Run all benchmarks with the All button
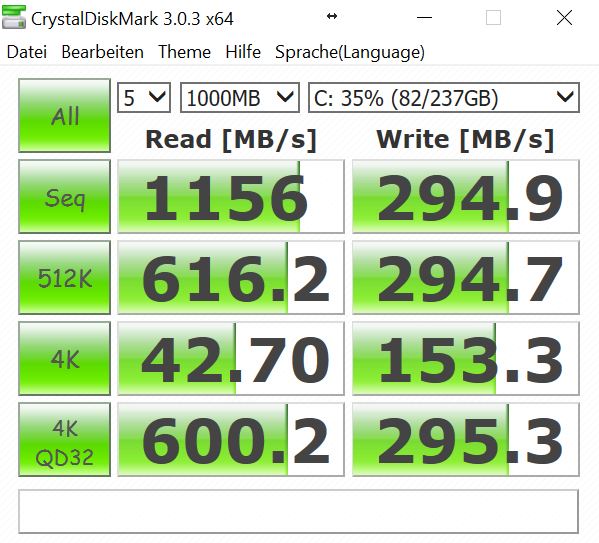Screen dimensions: 599x543 click(65, 115)
